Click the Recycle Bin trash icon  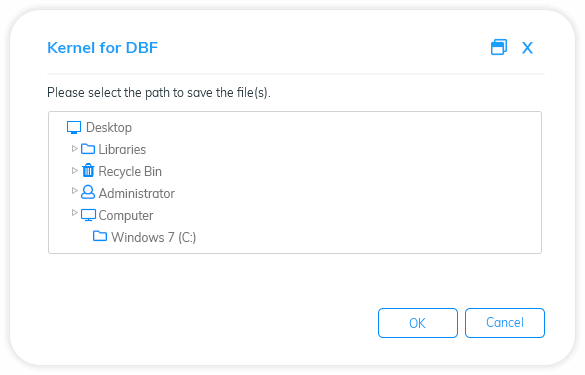click(88, 171)
